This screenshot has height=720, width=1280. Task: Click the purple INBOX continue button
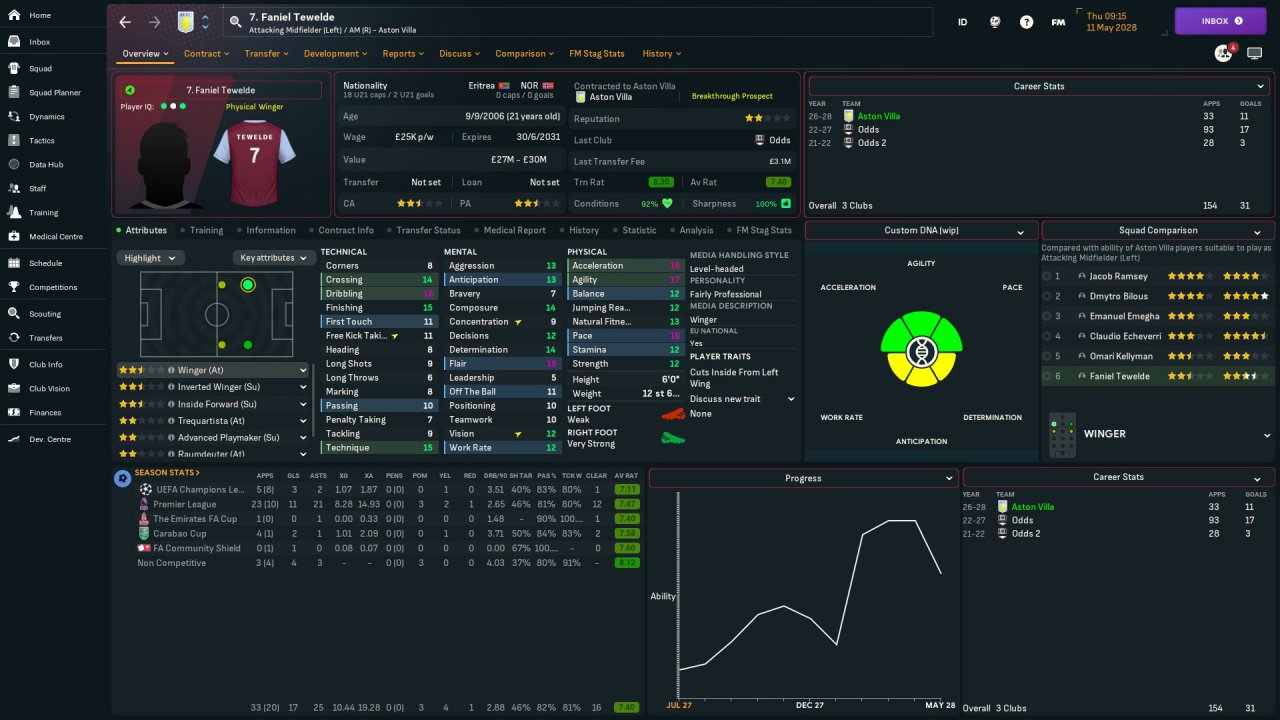point(1220,21)
